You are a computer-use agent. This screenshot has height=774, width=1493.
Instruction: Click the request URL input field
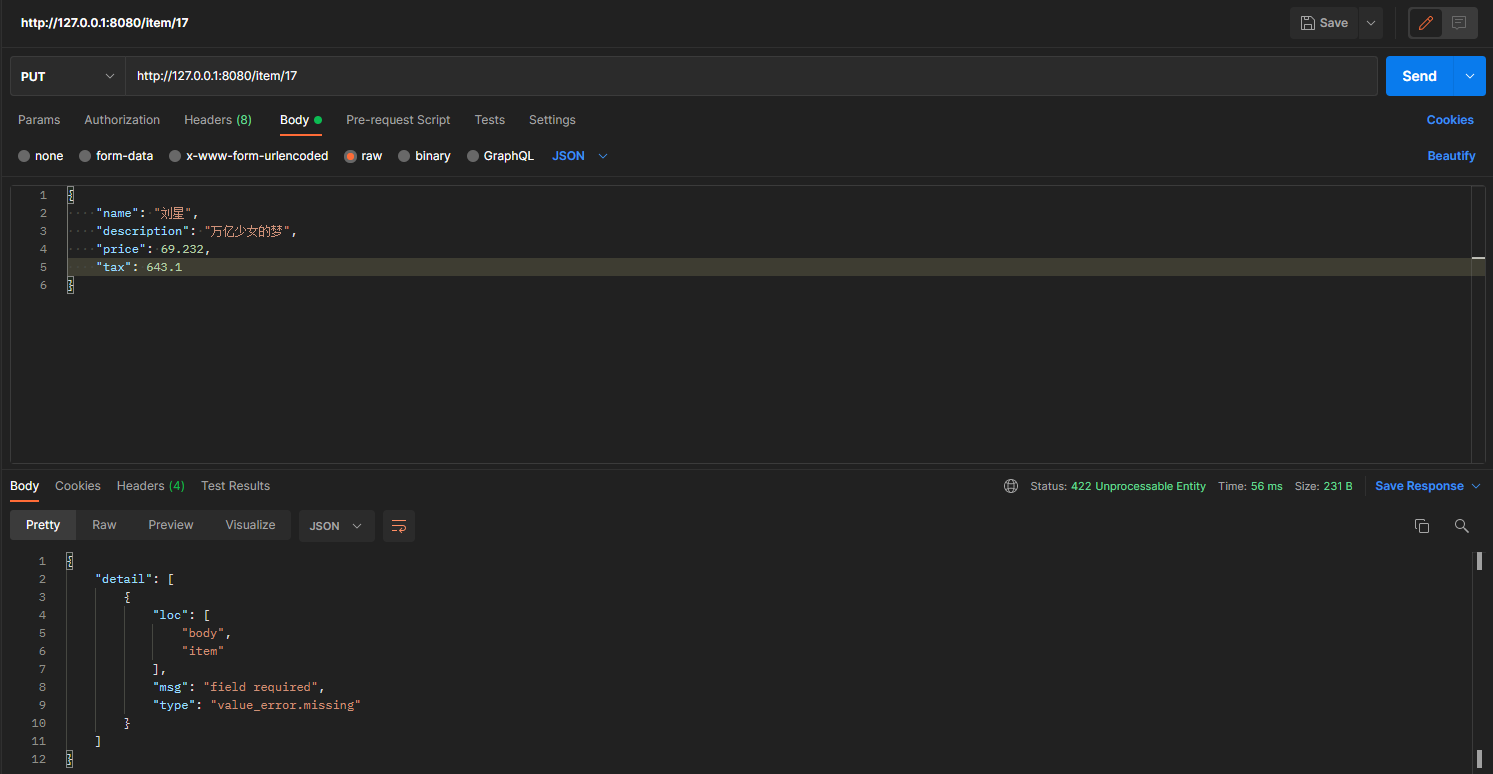click(x=750, y=76)
